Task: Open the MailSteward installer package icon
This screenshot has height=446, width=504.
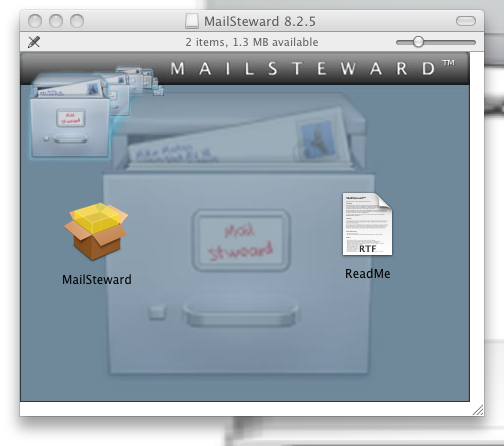Action: pos(96,231)
